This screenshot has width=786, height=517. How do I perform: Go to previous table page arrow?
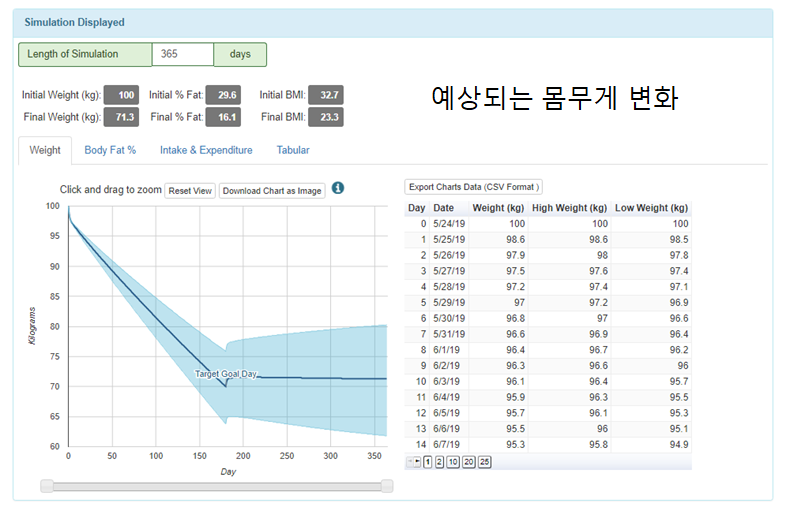[410, 462]
